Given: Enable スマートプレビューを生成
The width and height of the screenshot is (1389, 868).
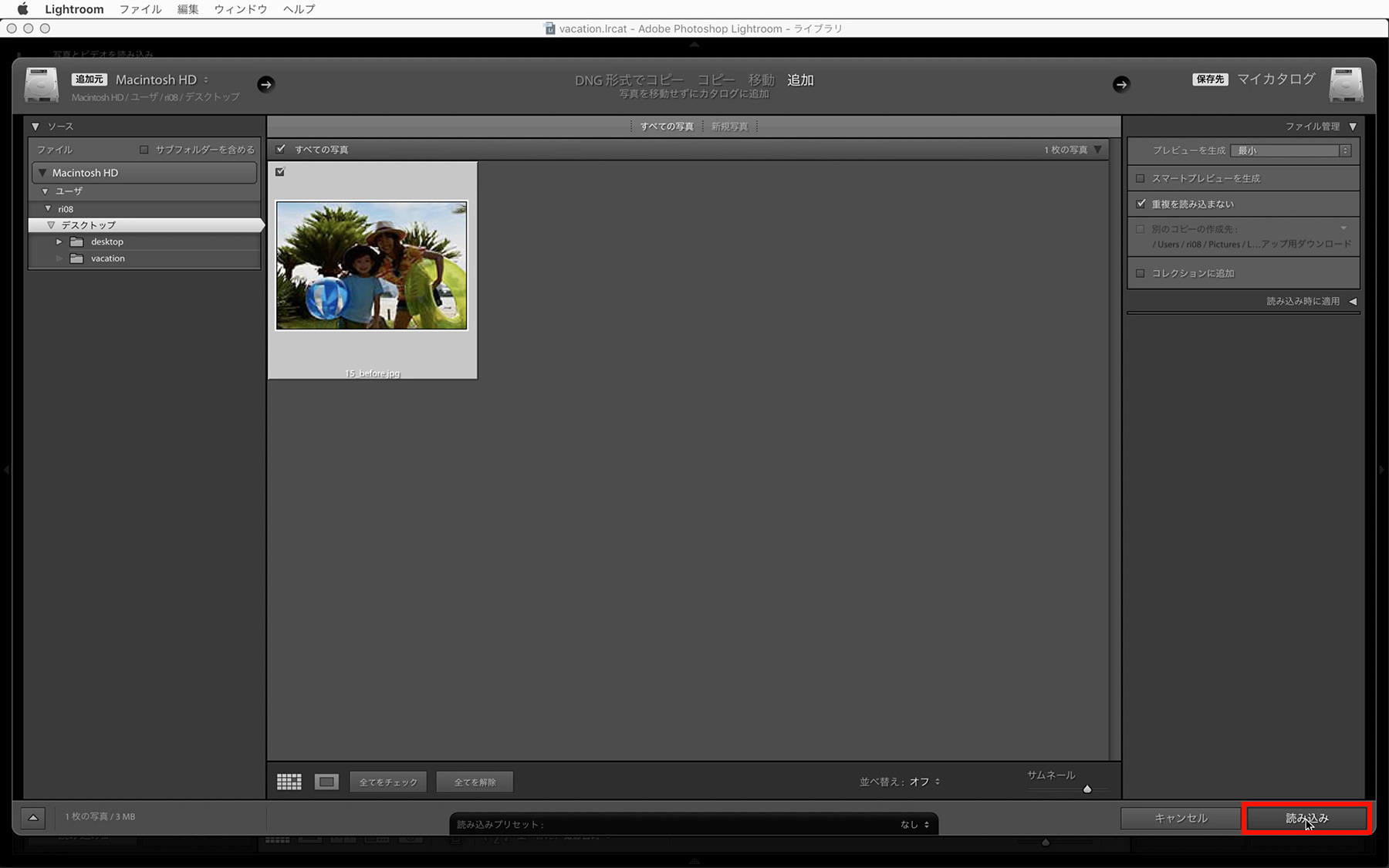Looking at the screenshot, I should [x=1141, y=178].
